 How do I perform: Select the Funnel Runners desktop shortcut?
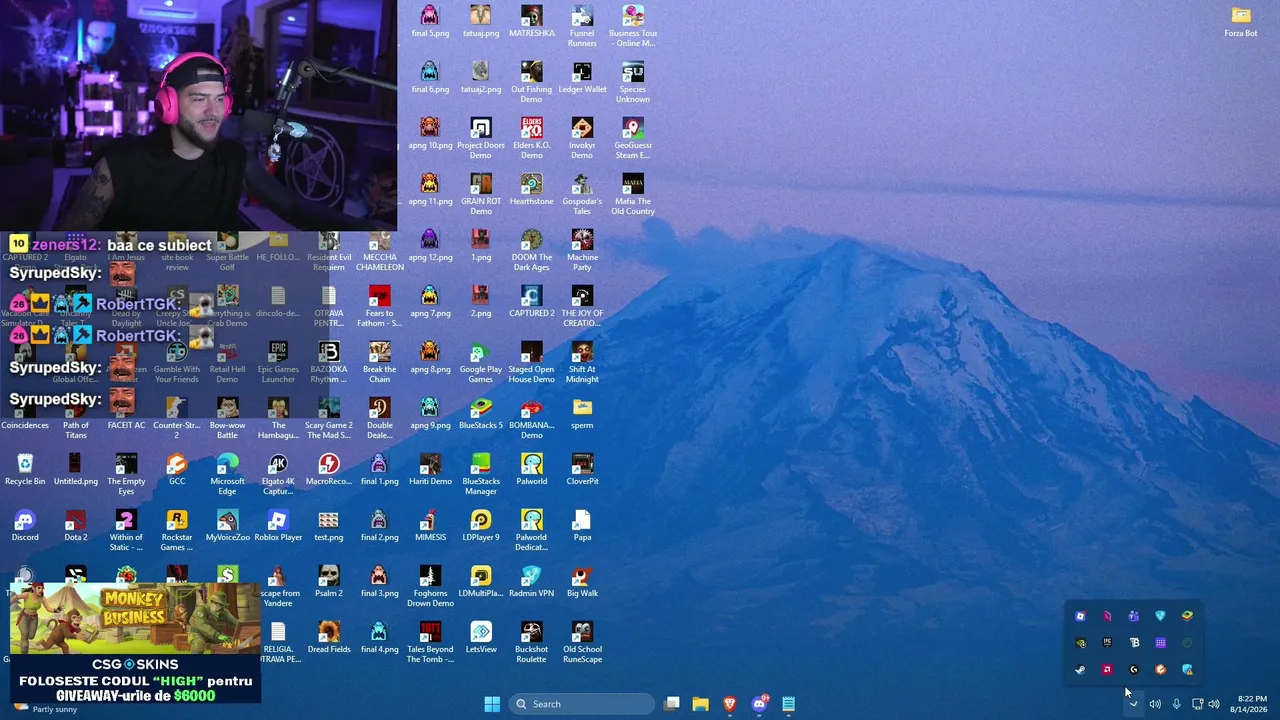[x=583, y=26]
